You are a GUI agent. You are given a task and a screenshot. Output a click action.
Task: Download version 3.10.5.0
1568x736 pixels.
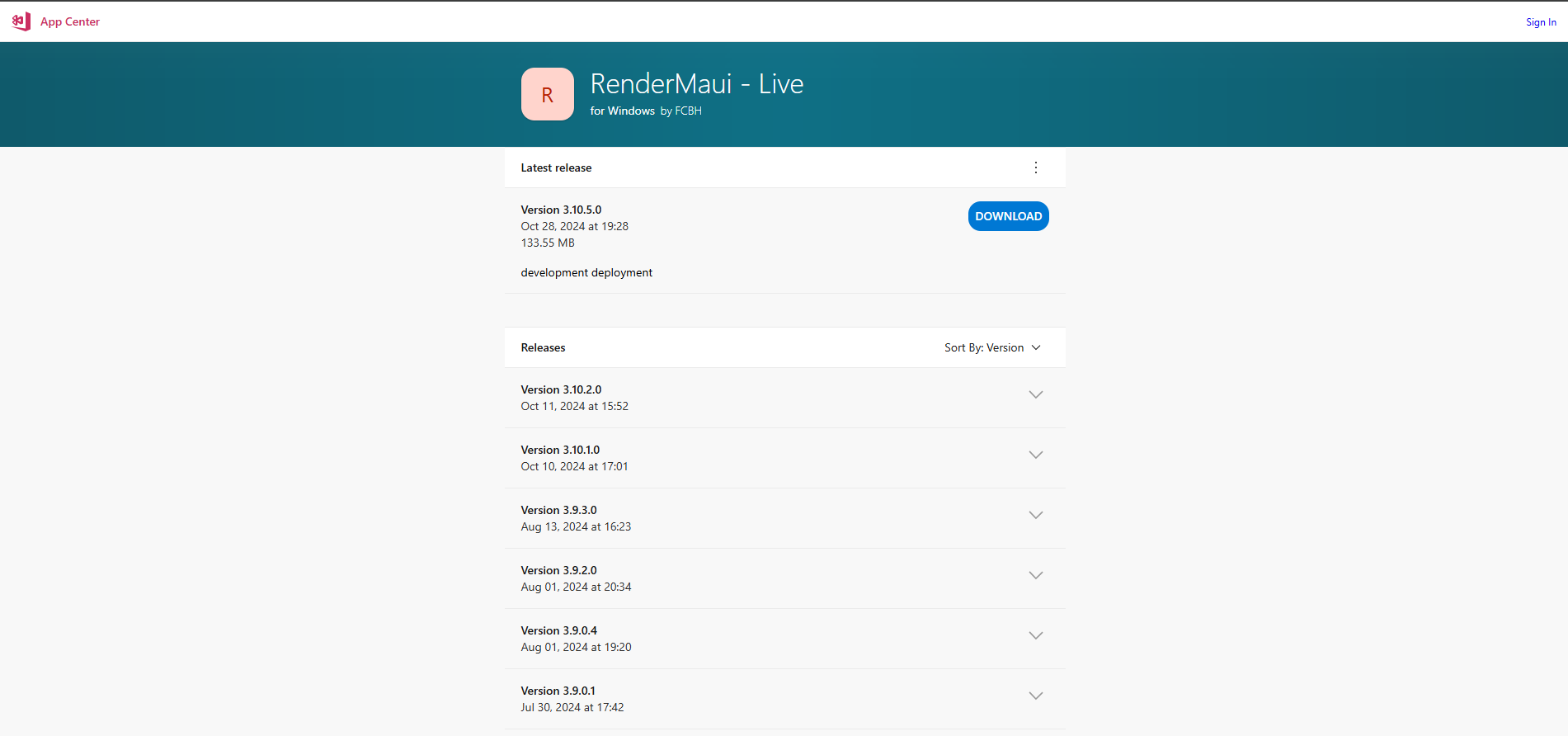point(1008,216)
